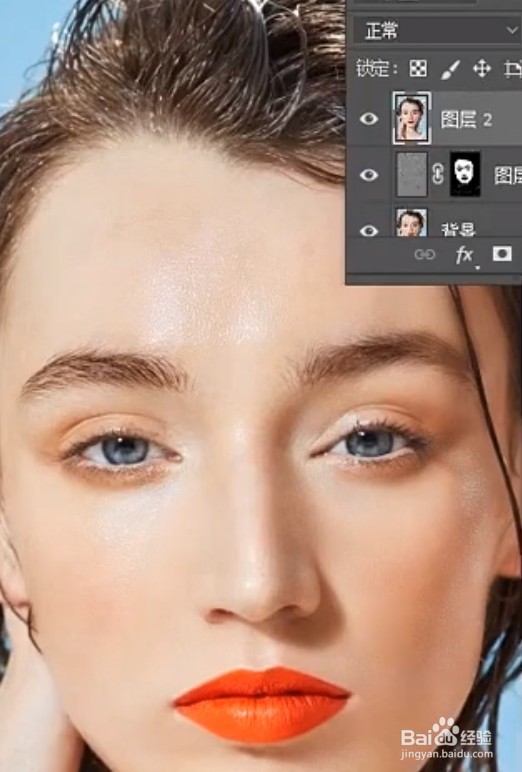Click the link layers icon
Image resolution: width=522 pixels, height=772 pixels.
tap(424, 255)
